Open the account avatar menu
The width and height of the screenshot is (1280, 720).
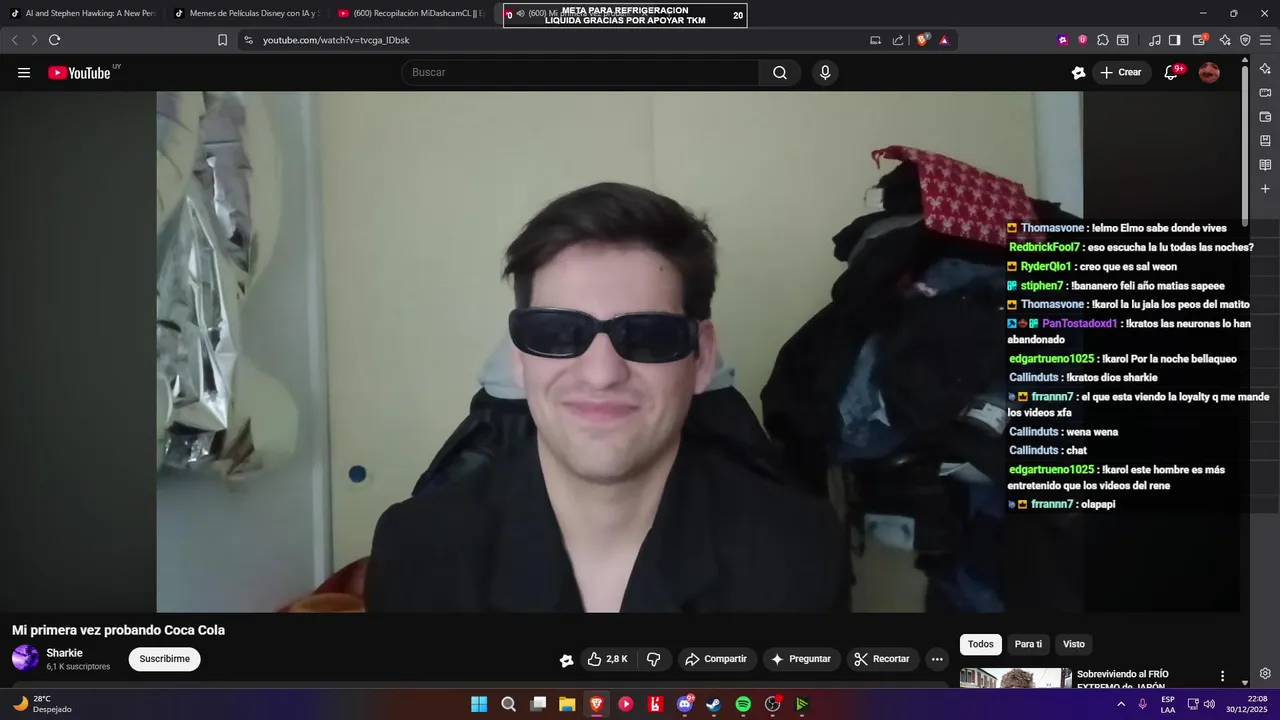click(1209, 72)
